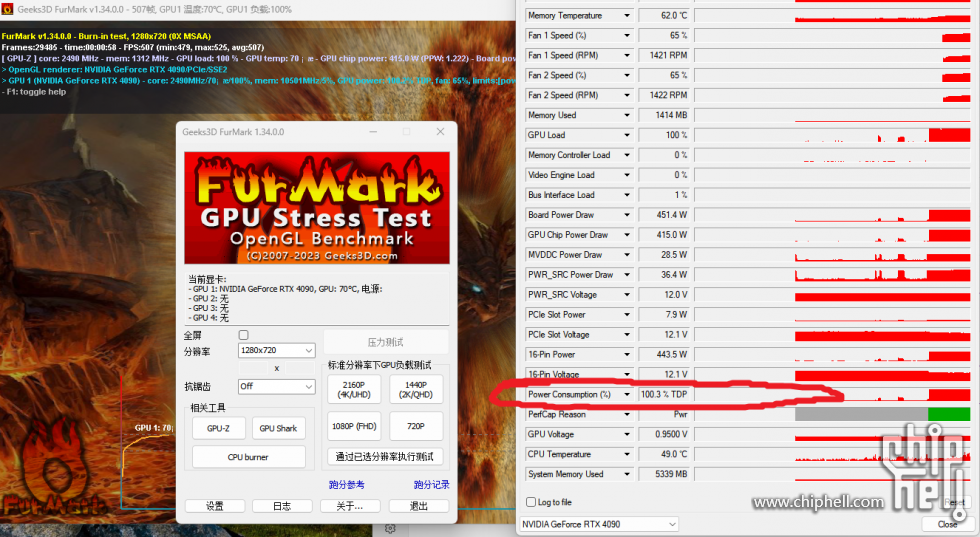
Task: Expand the Video Engine Load dropdown
Action: (x=627, y=175)
